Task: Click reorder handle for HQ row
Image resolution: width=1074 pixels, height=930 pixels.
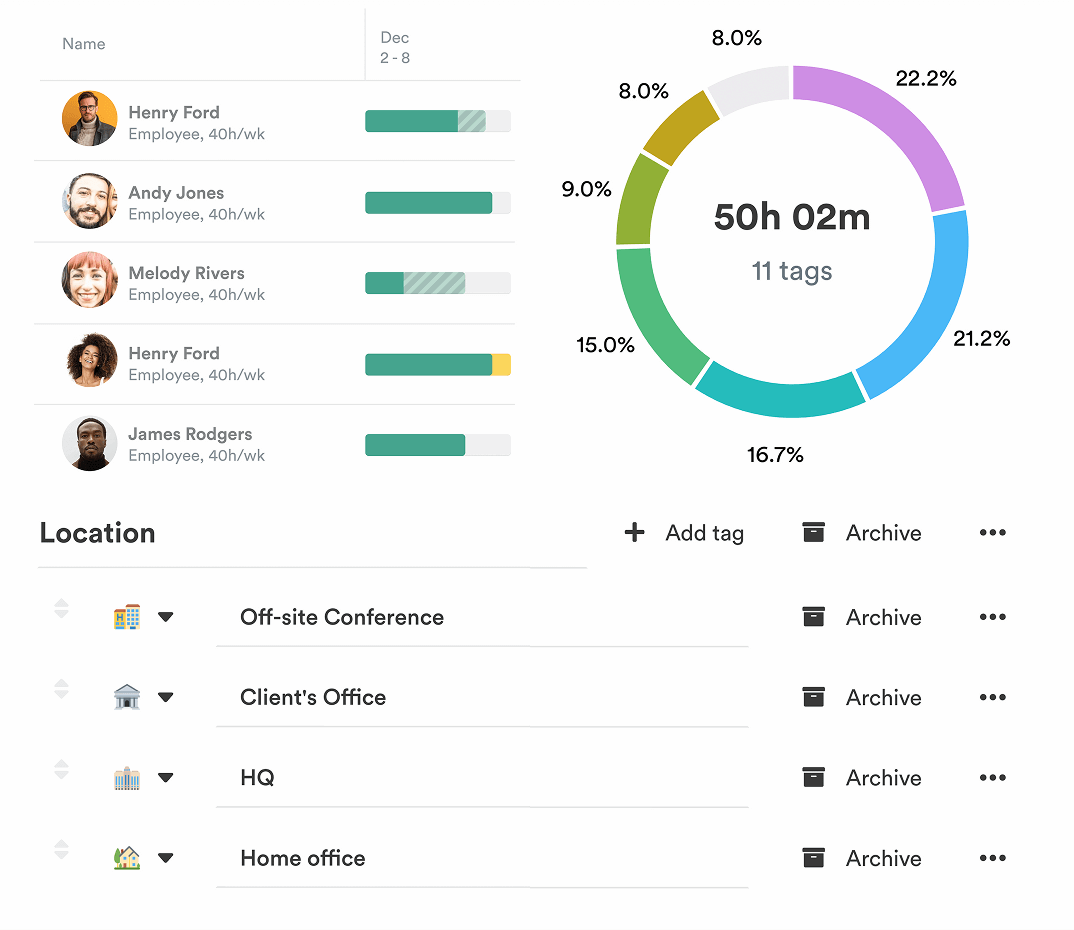Action: pos(61,769)
